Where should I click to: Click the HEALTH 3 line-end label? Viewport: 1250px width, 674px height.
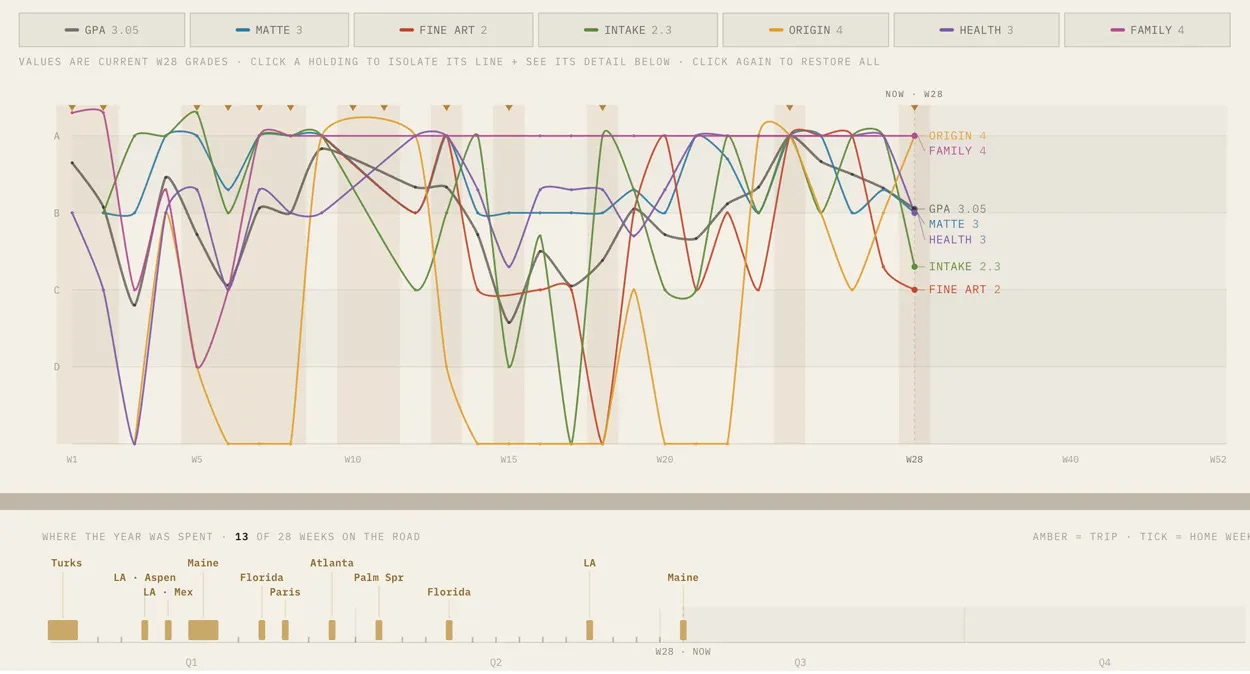(957, 240)
